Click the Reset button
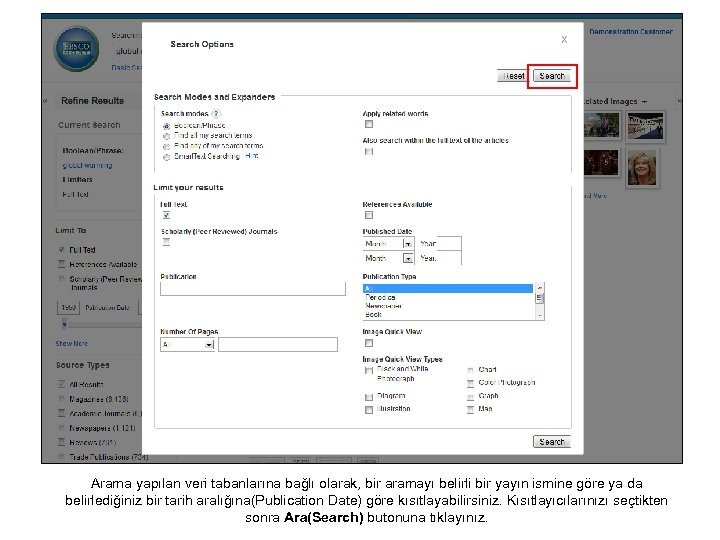 point(513,76)
